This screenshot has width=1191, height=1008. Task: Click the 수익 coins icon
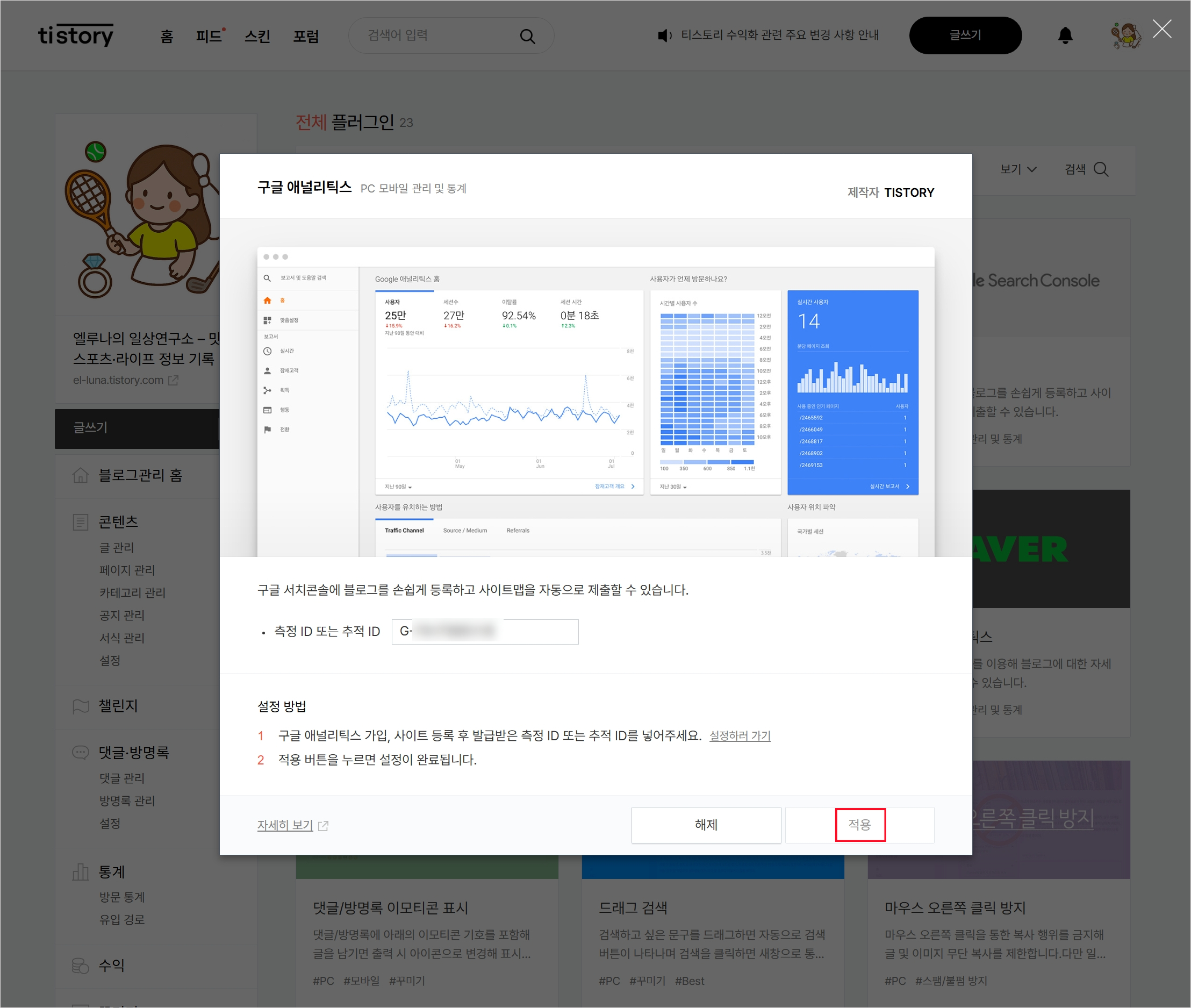81,966
